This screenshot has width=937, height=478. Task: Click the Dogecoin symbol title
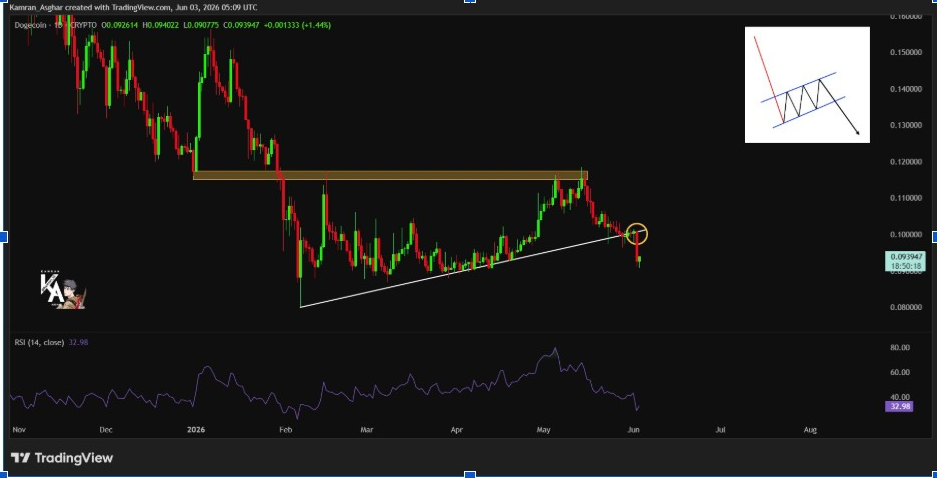point(30,25)
